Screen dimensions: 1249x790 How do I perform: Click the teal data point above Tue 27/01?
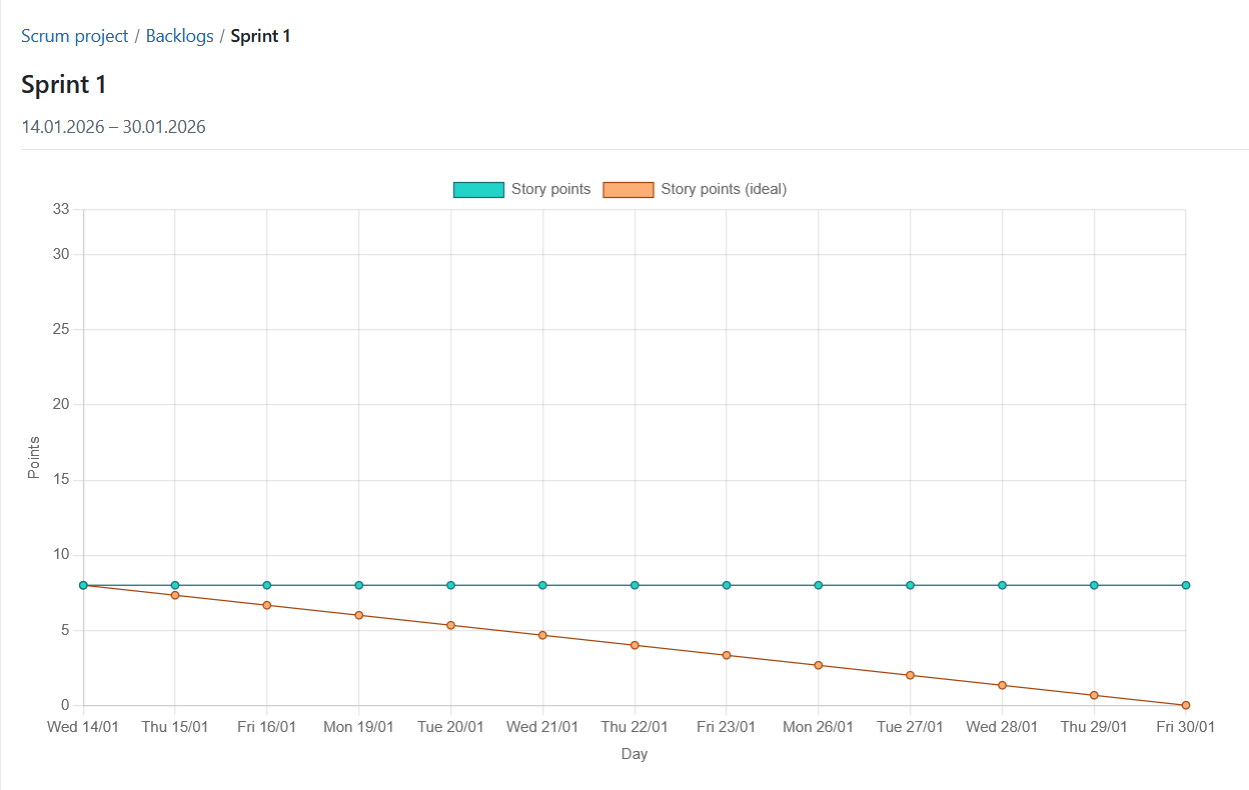[909, 585]
